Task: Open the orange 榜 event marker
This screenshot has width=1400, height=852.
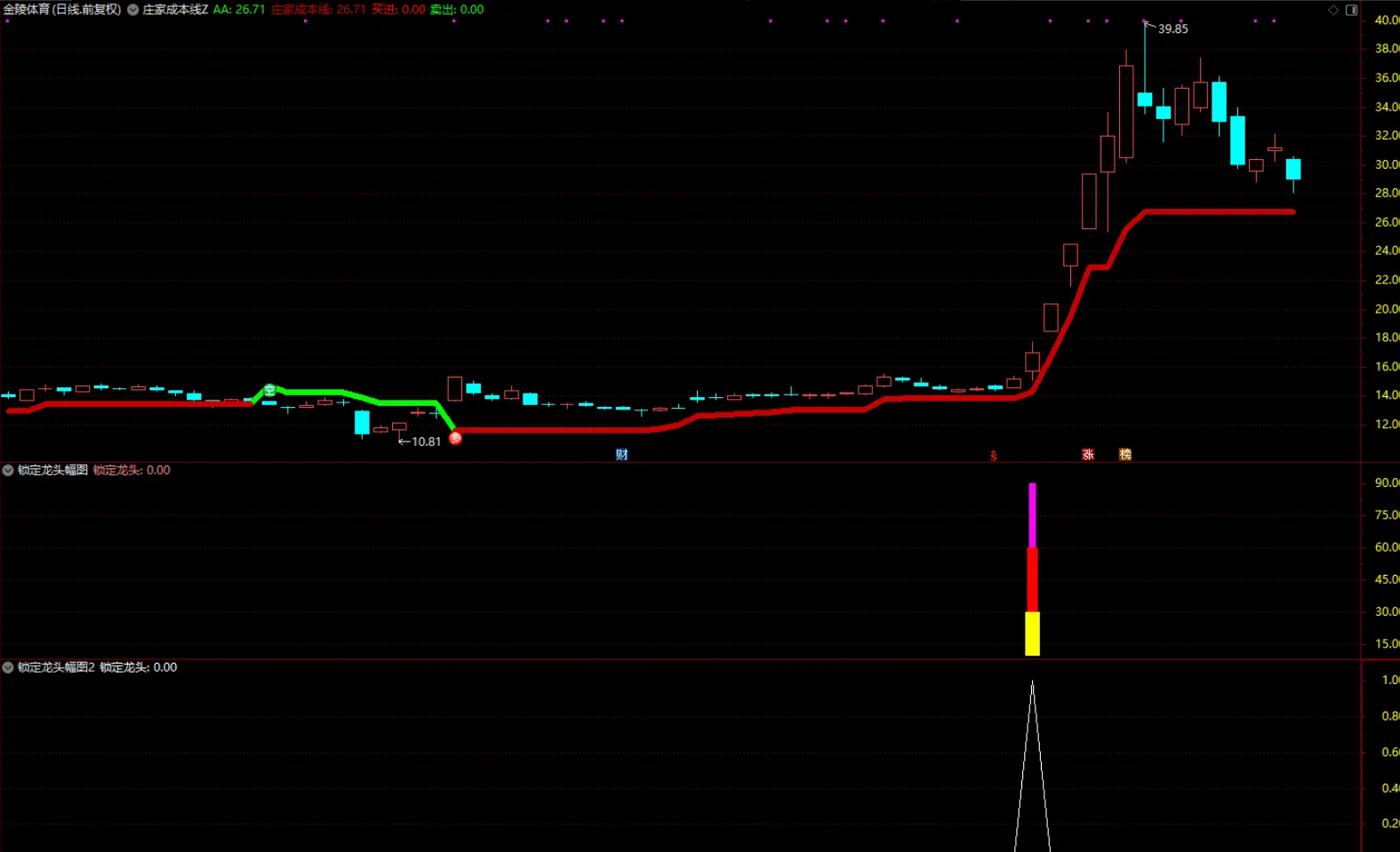Action: 1125,455
